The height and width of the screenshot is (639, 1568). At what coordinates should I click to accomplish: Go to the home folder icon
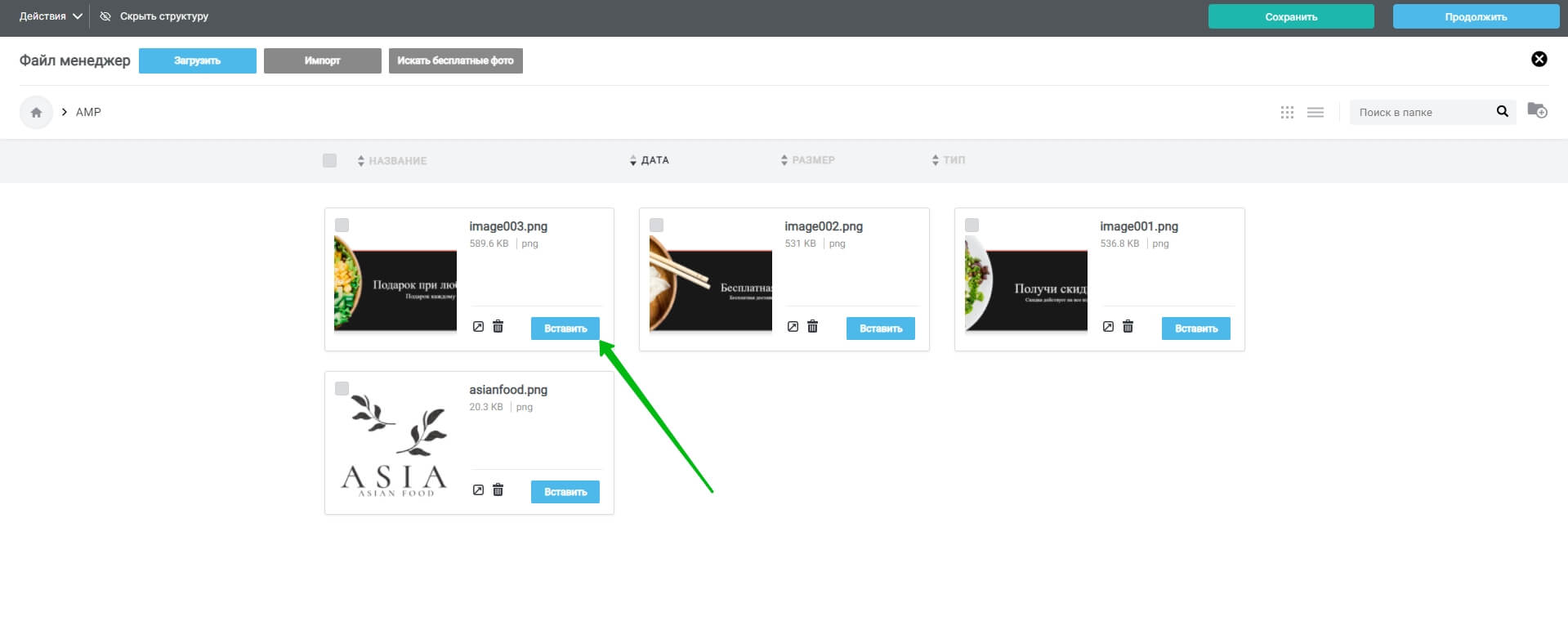(36, 113)
